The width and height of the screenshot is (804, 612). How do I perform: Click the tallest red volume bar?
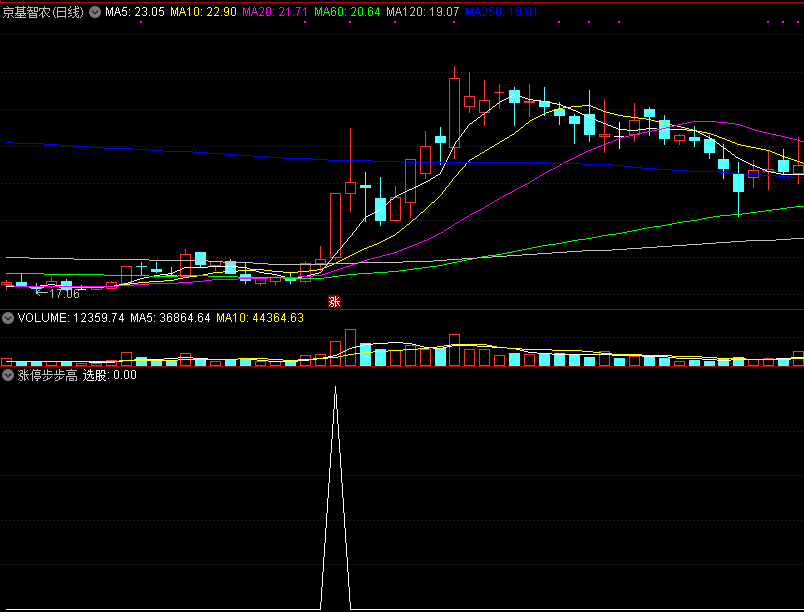coord(350,348)
